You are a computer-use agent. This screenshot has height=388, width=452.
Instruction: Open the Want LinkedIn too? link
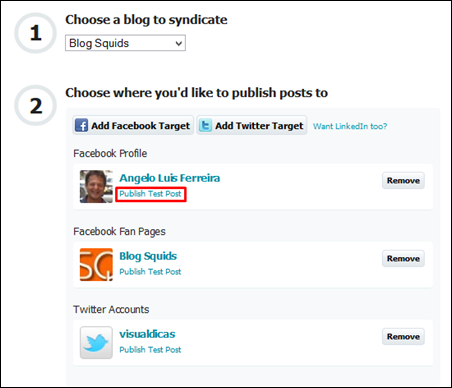pyautogui.click(x=350, y=126)
